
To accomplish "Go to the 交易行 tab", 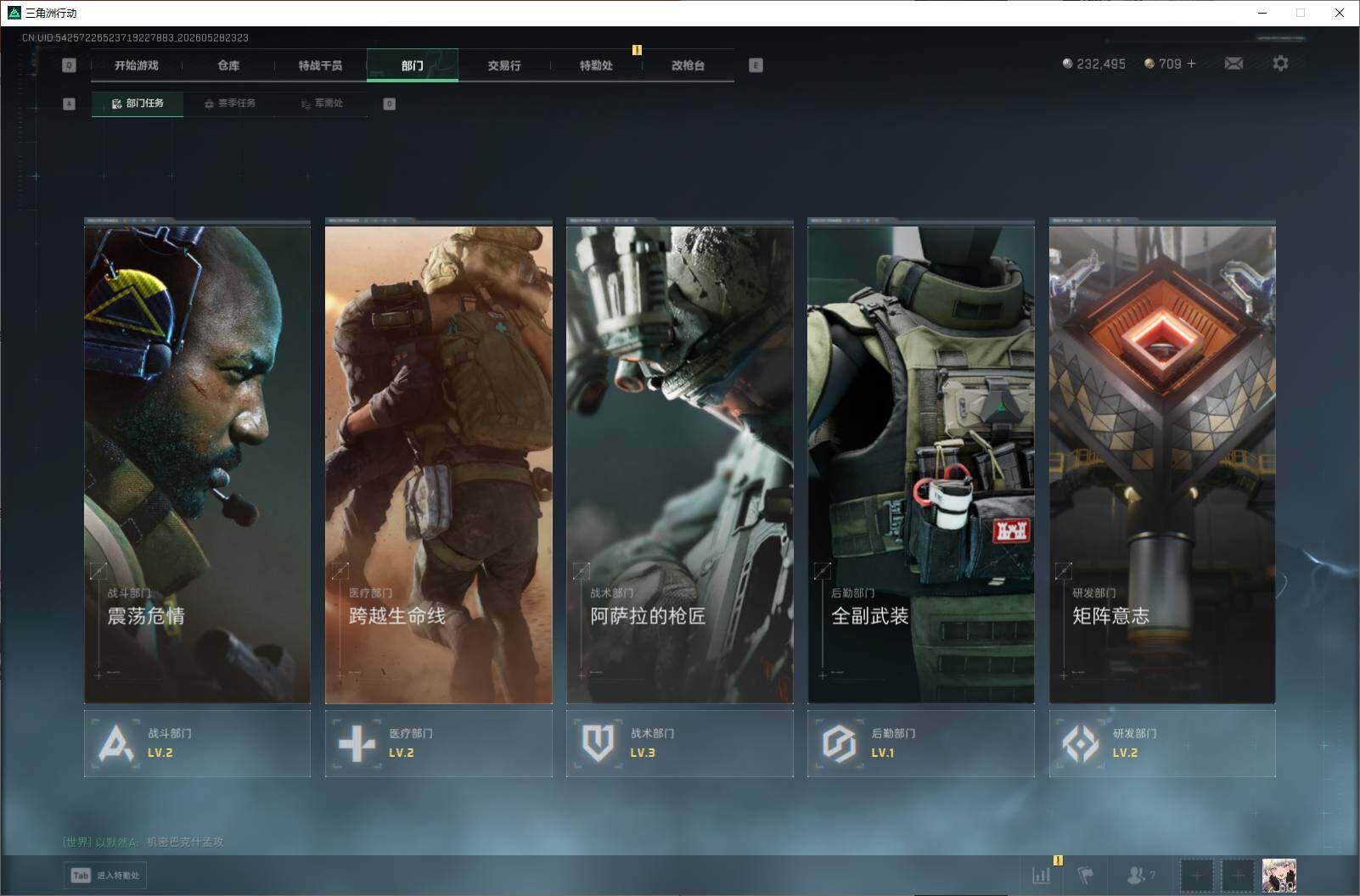I will click(x=504, y=65).
